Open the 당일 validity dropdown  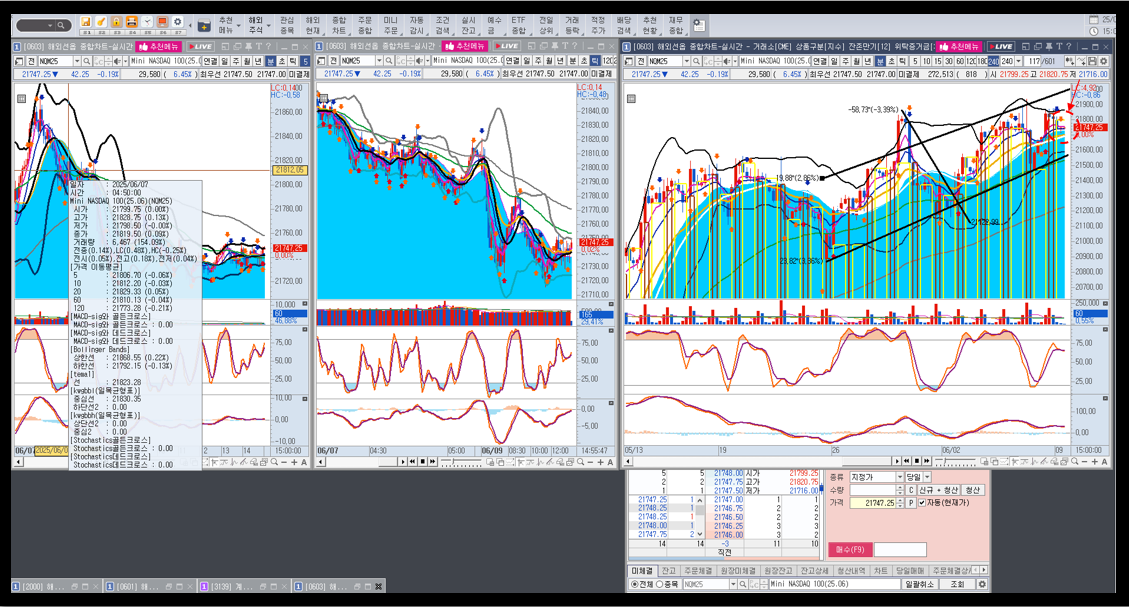click(x=927, y=477)
